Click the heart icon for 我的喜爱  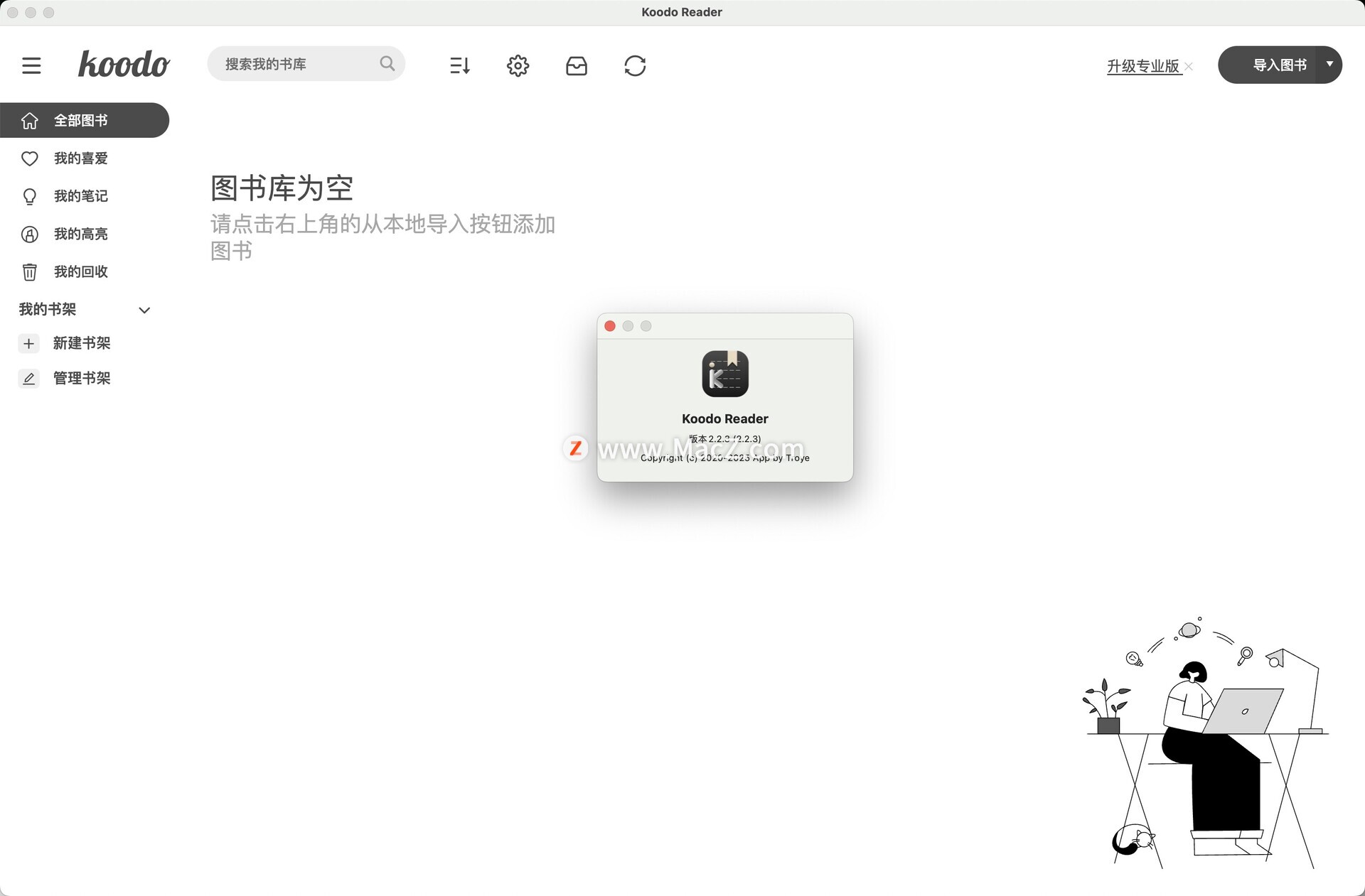click(29, 158)
